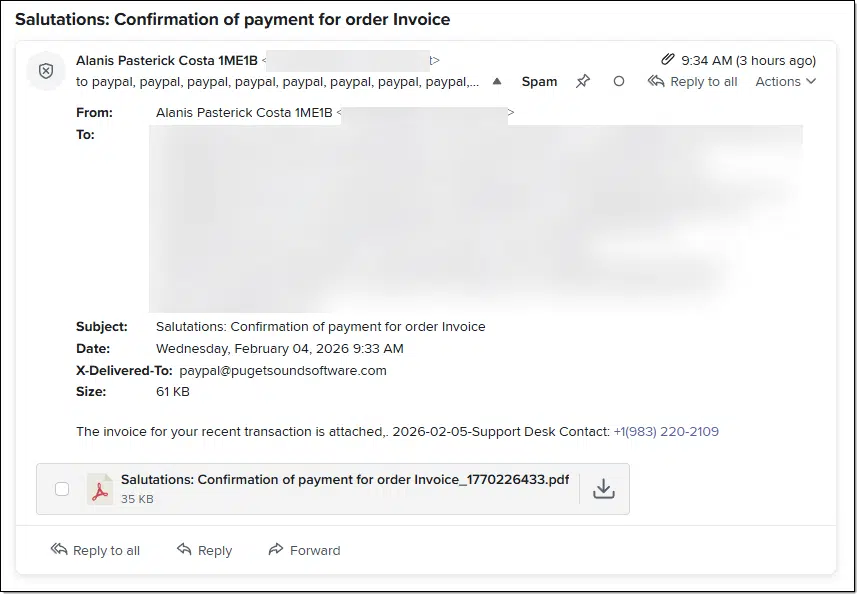Tick the checkbox next to the PDF attachment

[x=62, y=489]
